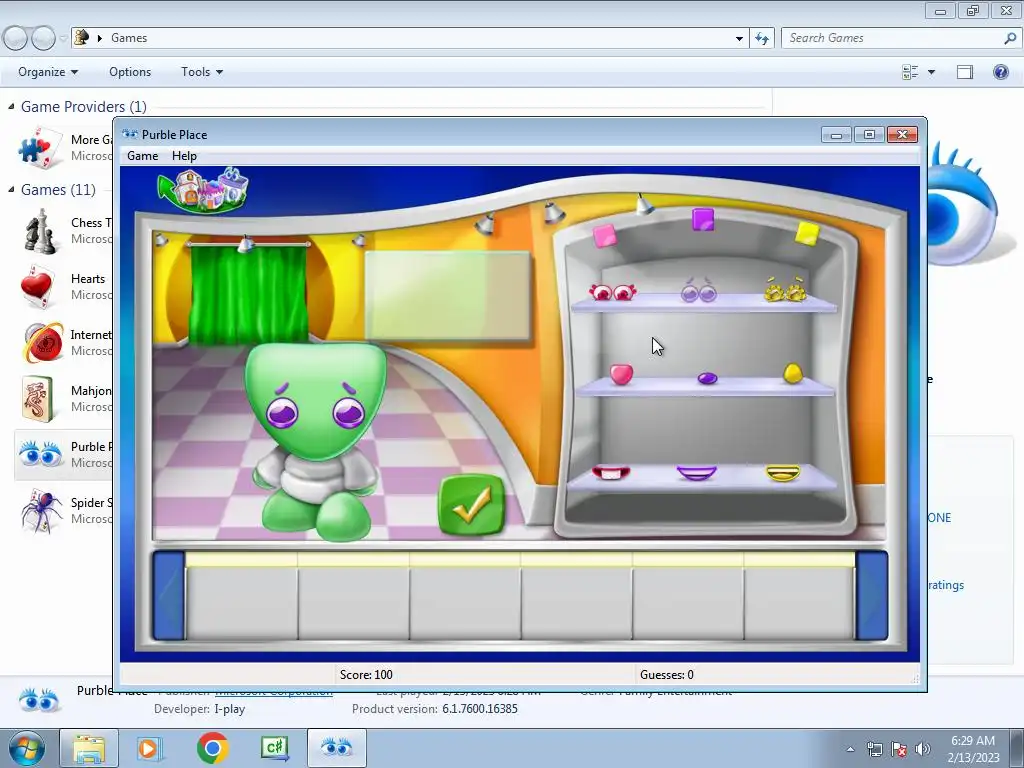
Task: Click the Games breadcrumb in address bar
Action: click(x=129, y=38)
